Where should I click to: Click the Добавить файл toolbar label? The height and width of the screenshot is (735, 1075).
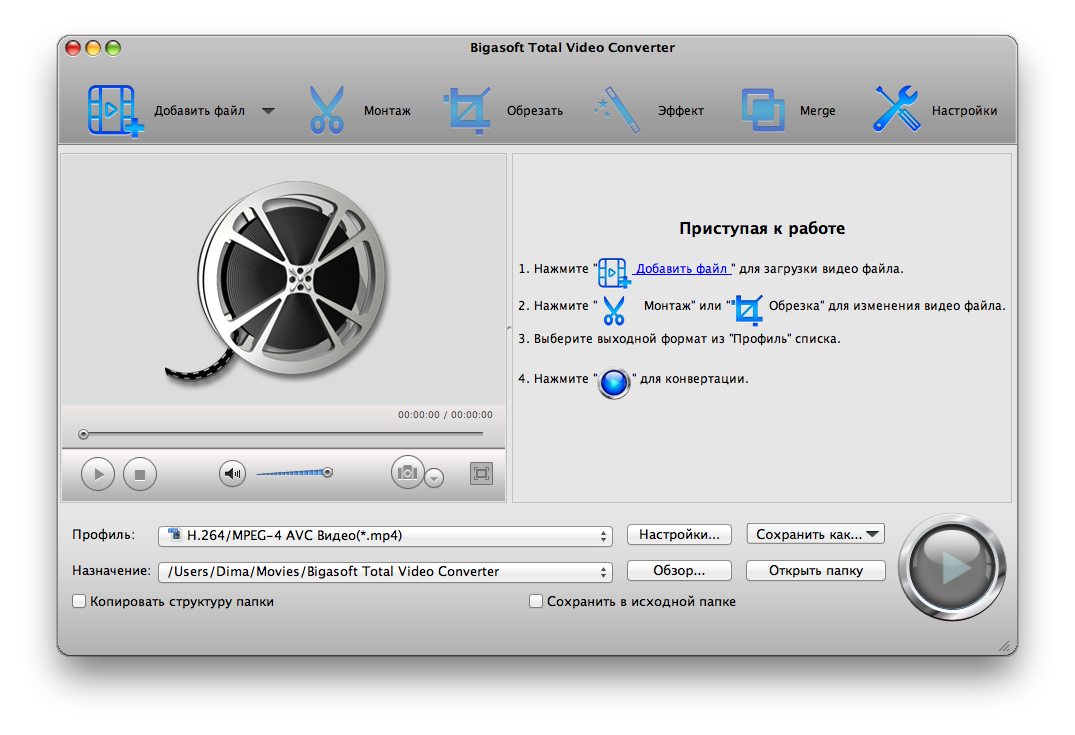click(x=200, y=110)
